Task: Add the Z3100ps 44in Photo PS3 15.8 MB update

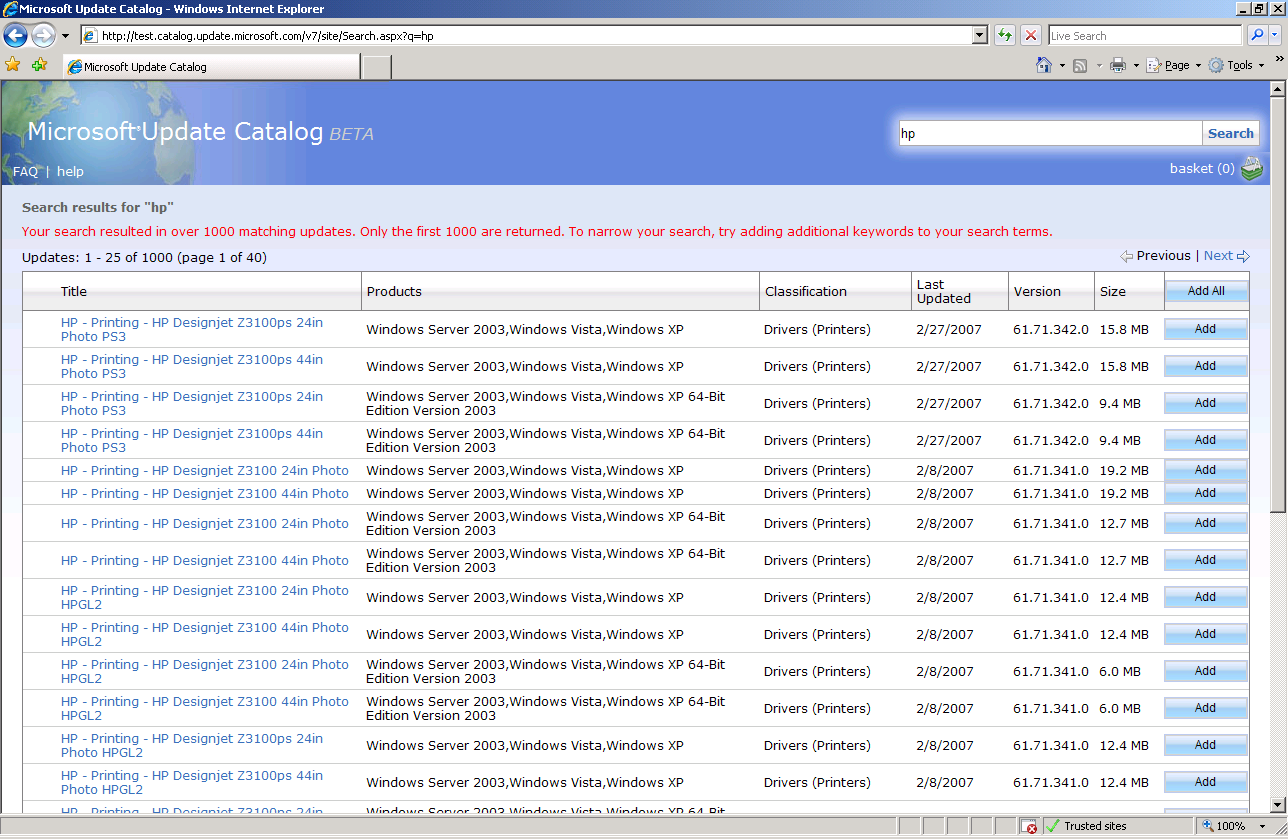Action: [x=1206, y=366]
